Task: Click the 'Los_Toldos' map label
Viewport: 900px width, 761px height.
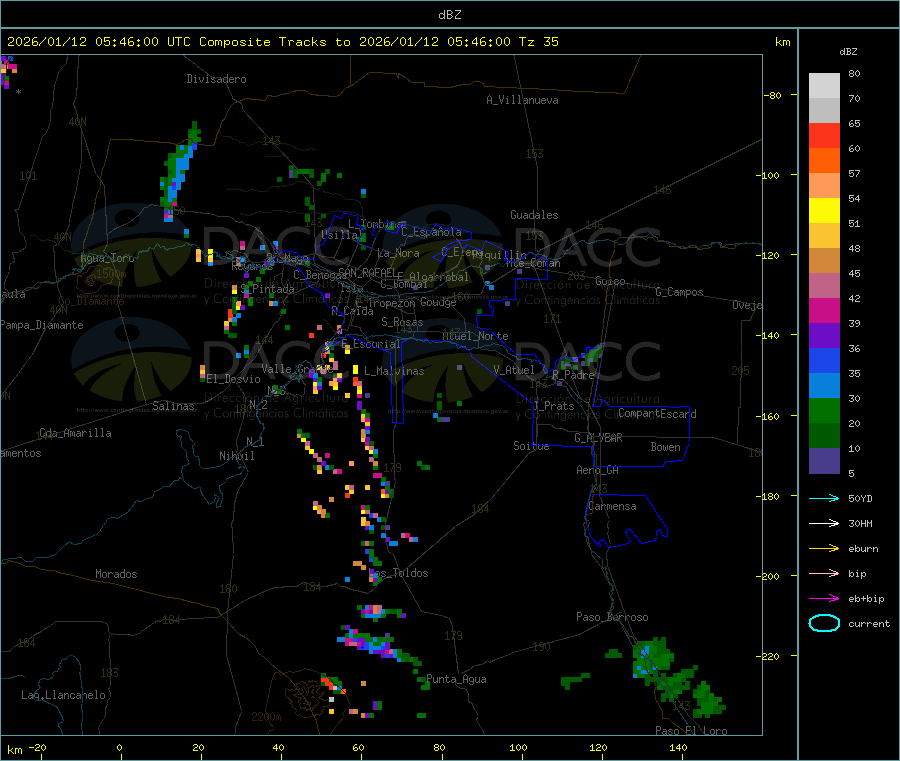Action: point(398,573)
